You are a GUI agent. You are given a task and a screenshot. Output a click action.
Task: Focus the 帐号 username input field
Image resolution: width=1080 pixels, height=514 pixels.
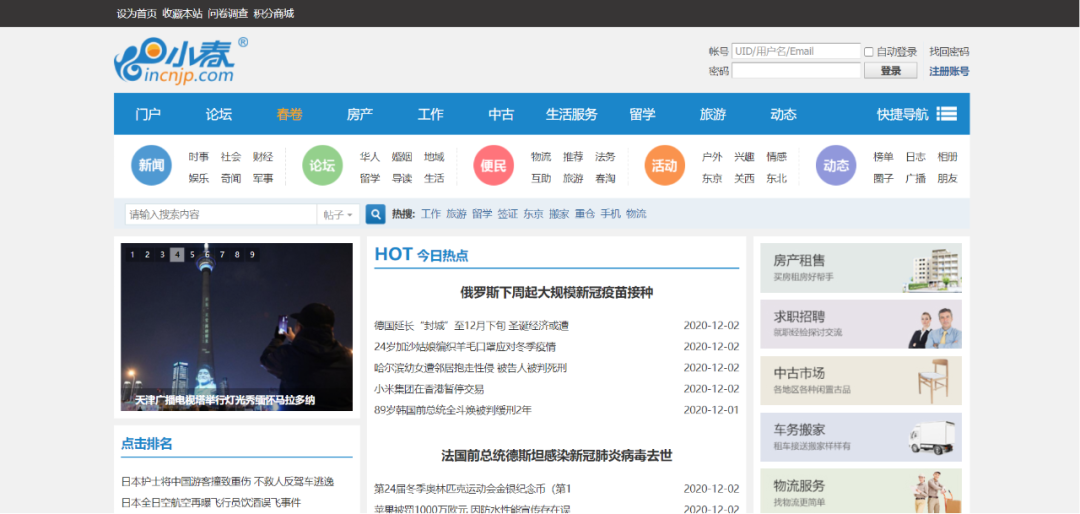(796, 51)
